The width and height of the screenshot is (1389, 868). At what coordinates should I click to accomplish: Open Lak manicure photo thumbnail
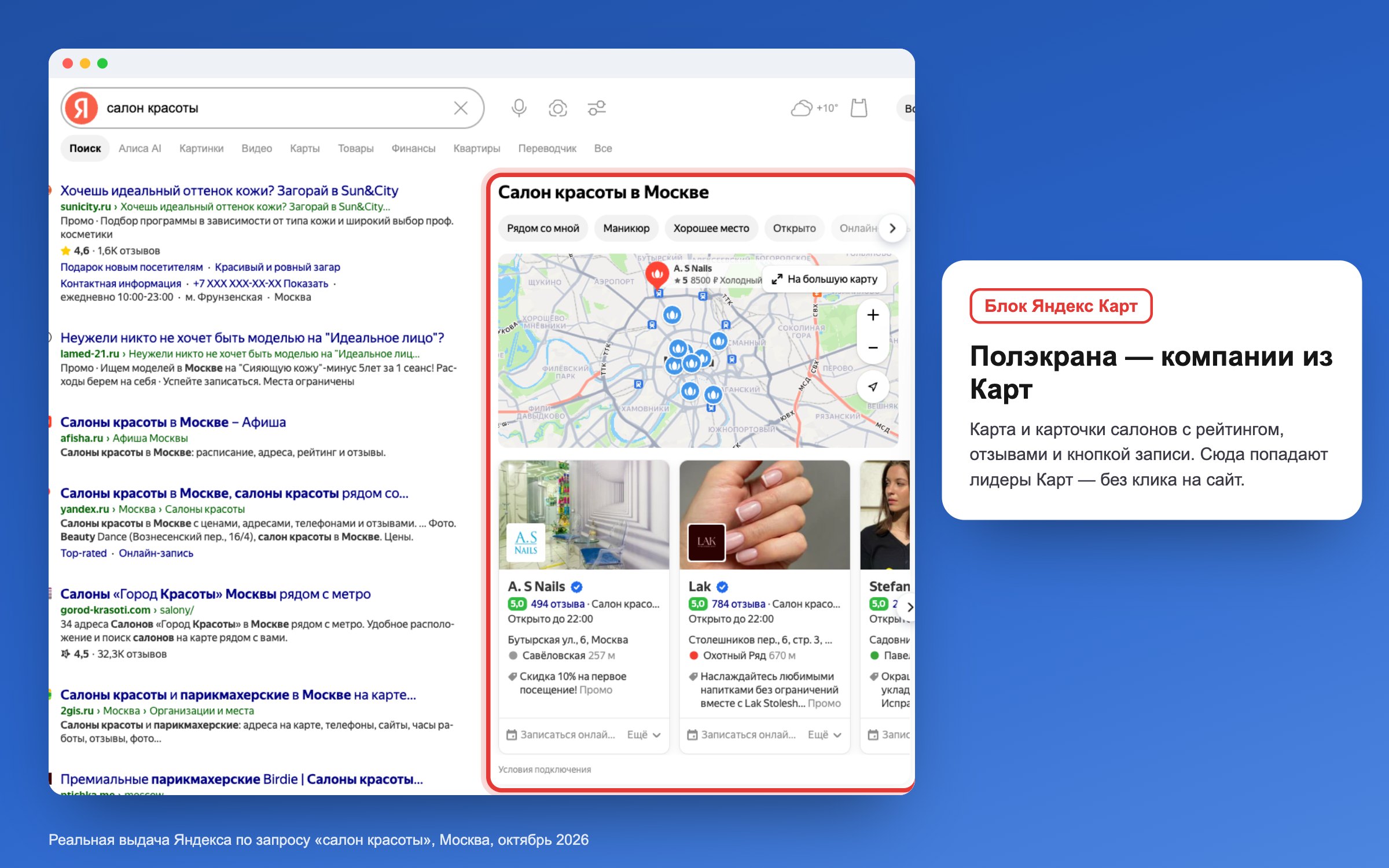(765, 515)
